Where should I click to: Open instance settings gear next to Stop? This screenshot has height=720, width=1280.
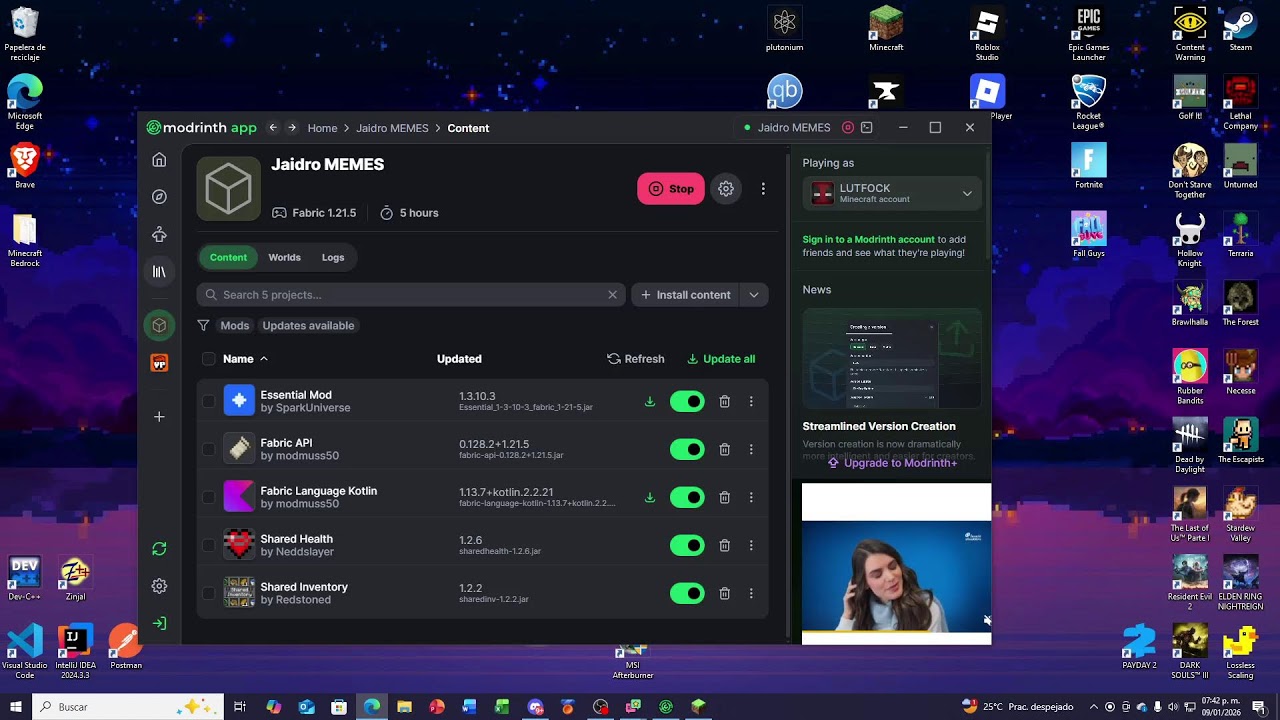[x=726, y=188]
